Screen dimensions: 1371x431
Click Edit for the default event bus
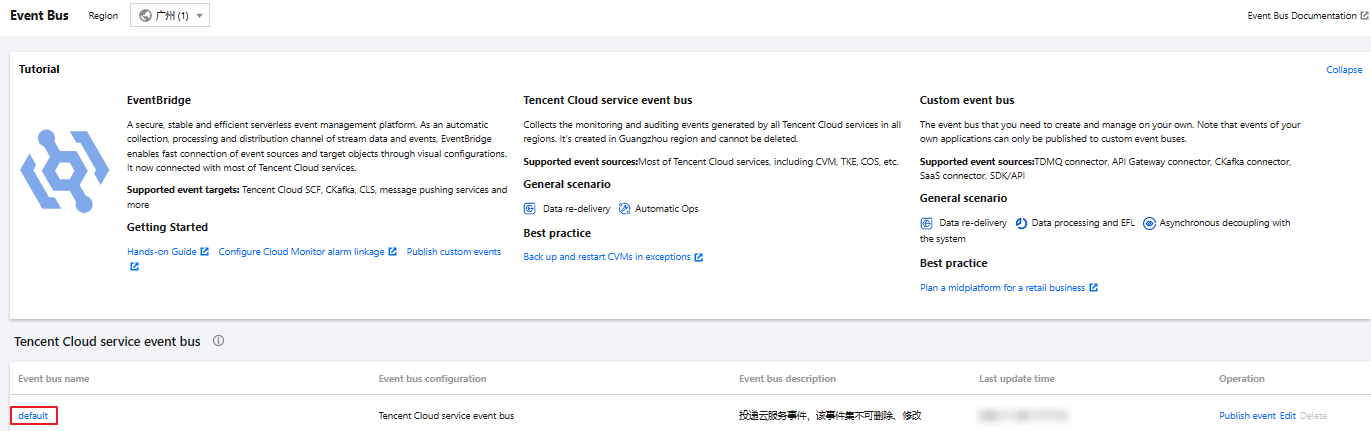[1287, 416]
